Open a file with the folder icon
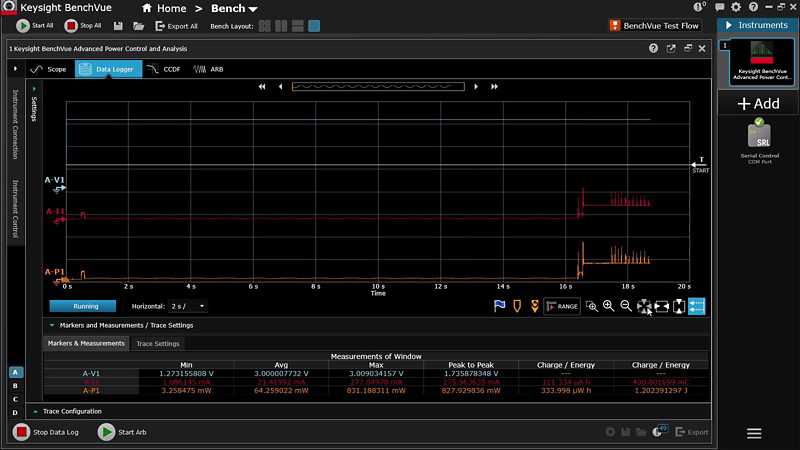The width and height of the screenshot is (800, 450). coord(138,26)
